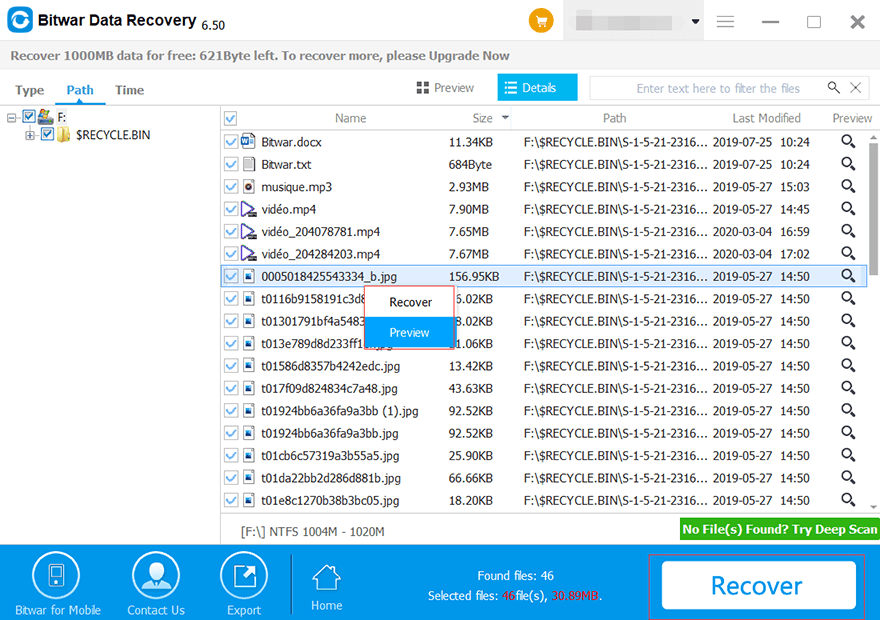Preview t017f09d824834c7a48.jpg via magnifier icon
The image size is (880, 620).
[848, 388]
